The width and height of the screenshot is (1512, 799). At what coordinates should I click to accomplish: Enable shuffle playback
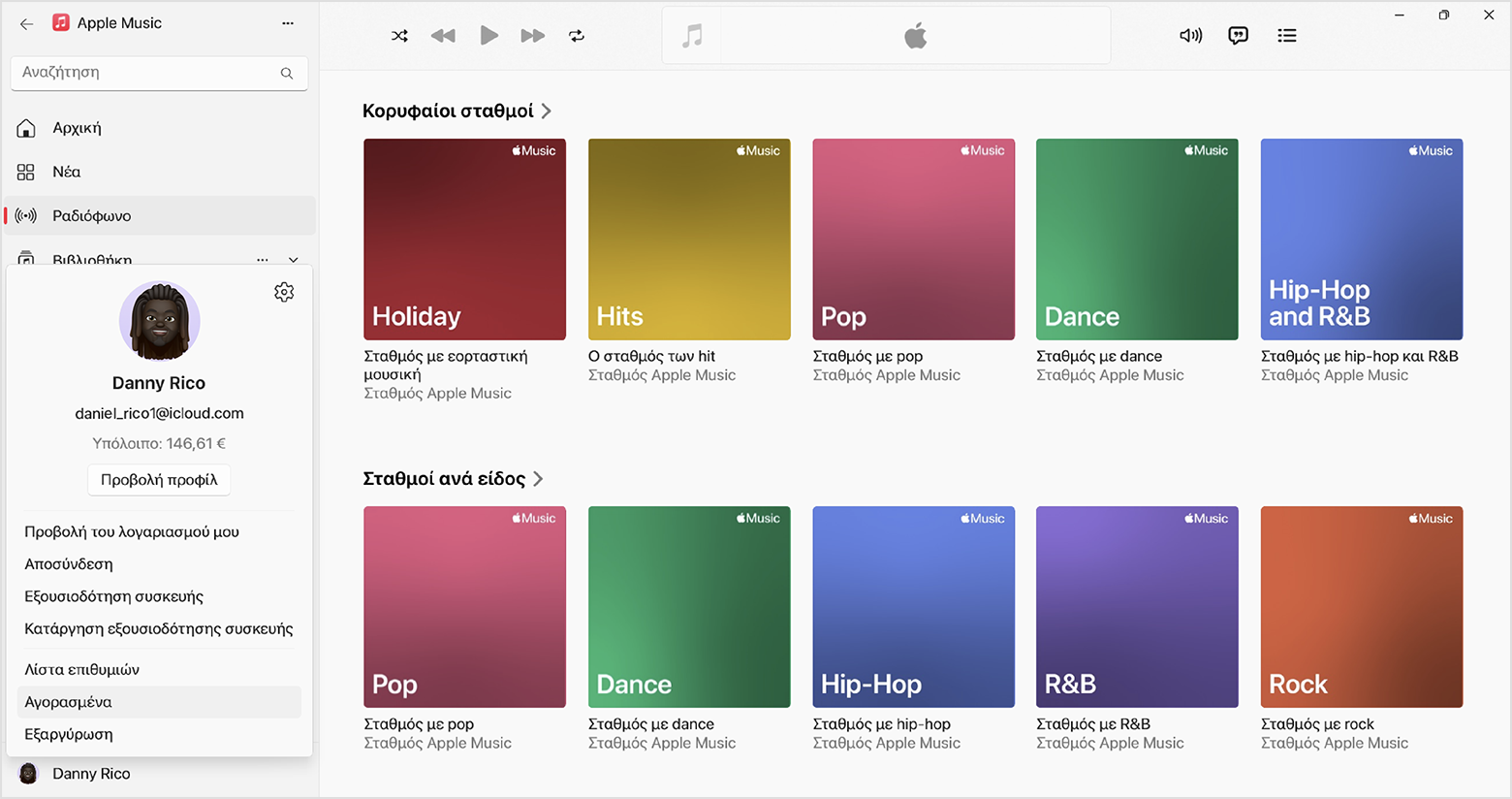(399, 36)
